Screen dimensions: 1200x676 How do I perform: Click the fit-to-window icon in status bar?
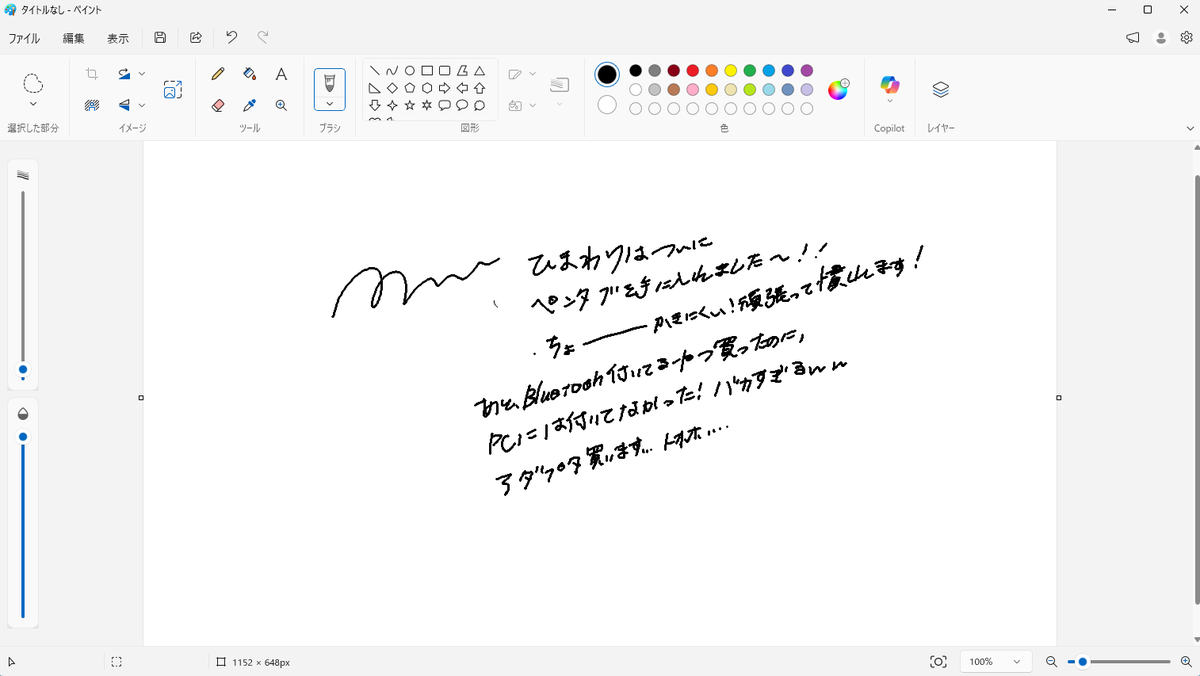pyautogui.click(x=938, y=662)
